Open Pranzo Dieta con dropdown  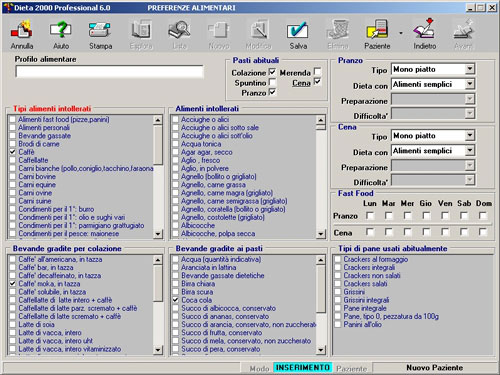click(469, 84)
